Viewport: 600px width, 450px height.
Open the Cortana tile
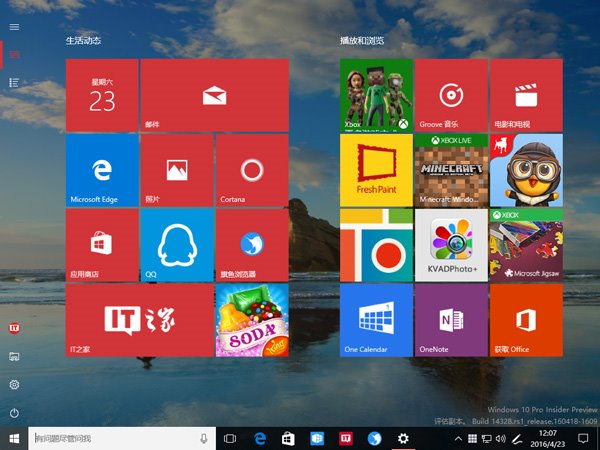pyautogui.click(x=252, y=171)
